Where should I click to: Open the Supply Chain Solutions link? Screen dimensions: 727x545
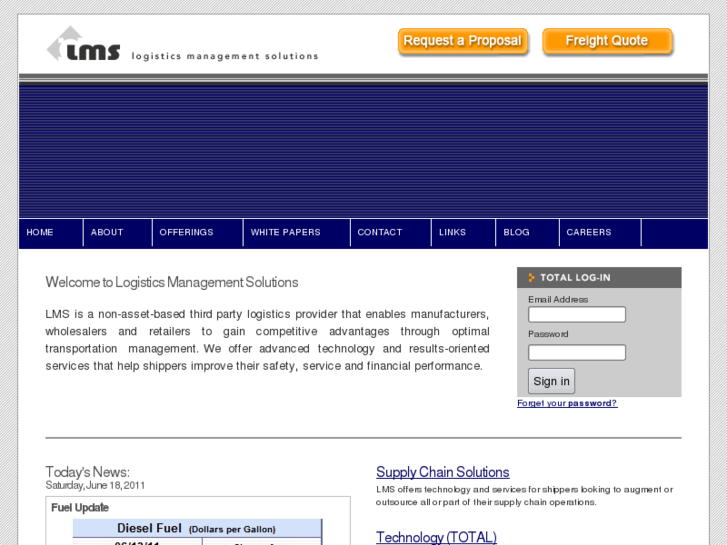click(443, 472)
